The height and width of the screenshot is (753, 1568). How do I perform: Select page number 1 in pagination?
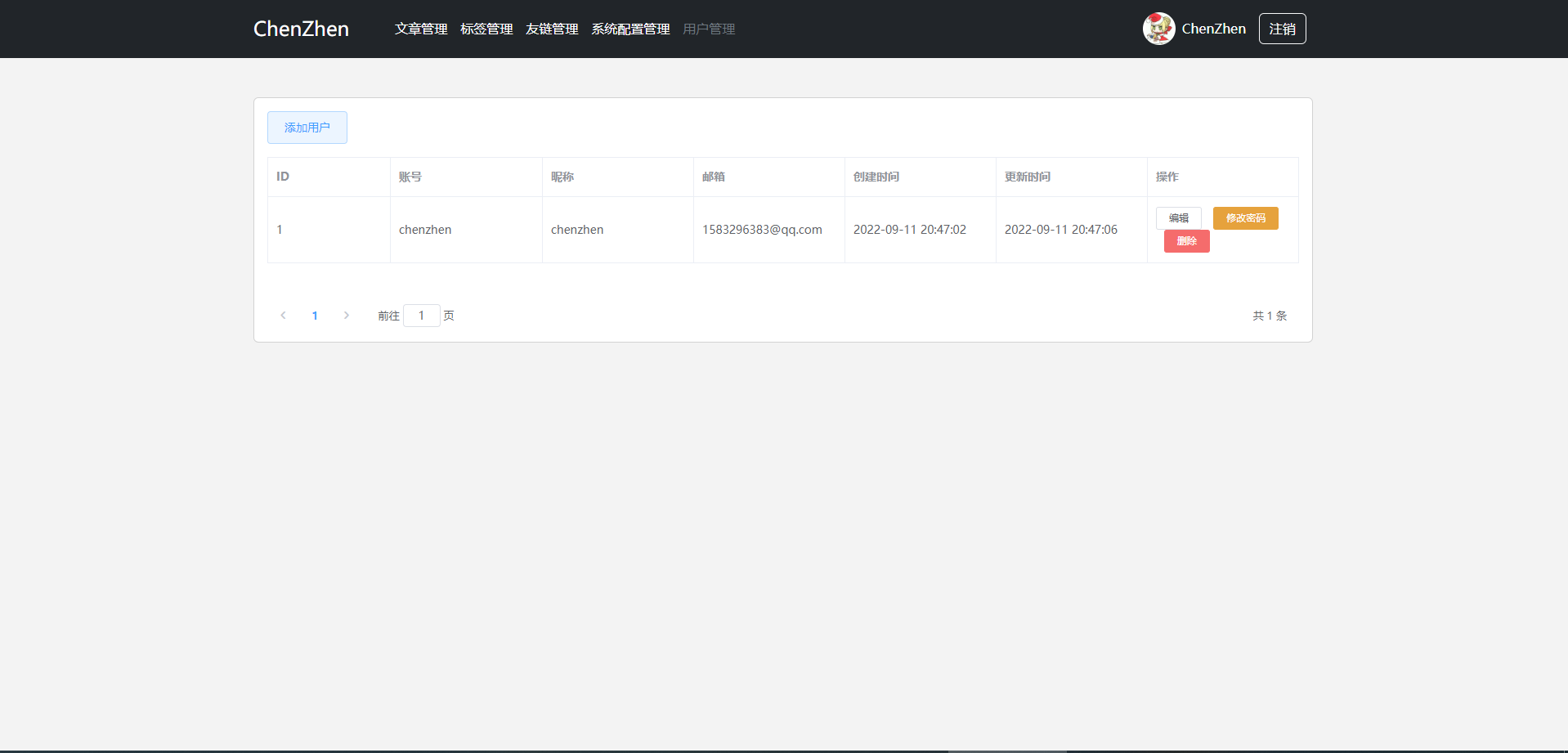coord(315,316)
